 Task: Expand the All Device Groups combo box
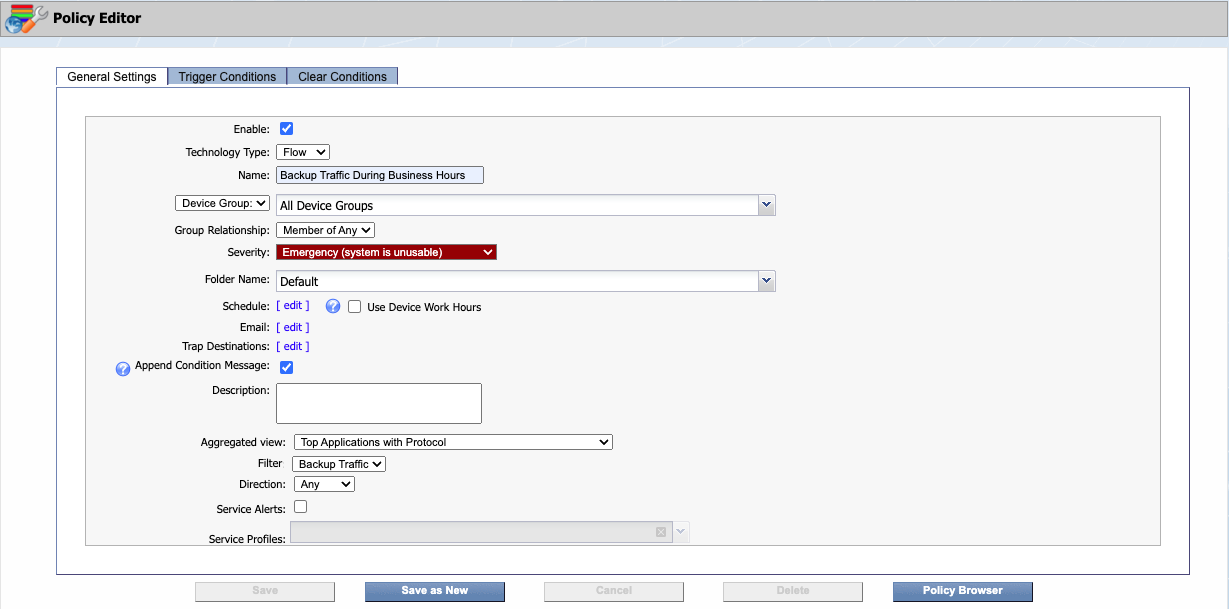pyautogui.click(x=766, y=205)
